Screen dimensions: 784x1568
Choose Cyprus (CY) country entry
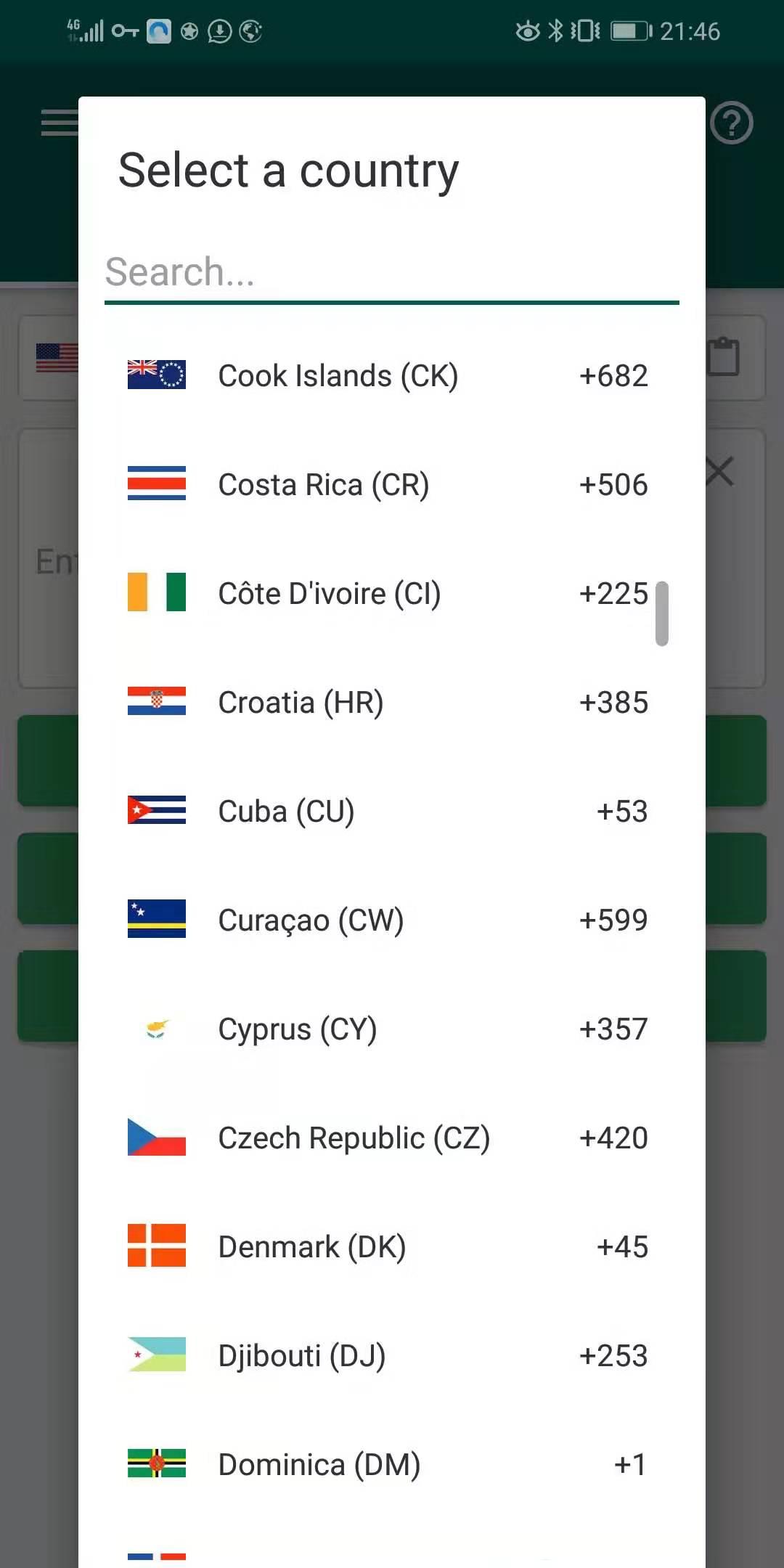coord(298,1029)
